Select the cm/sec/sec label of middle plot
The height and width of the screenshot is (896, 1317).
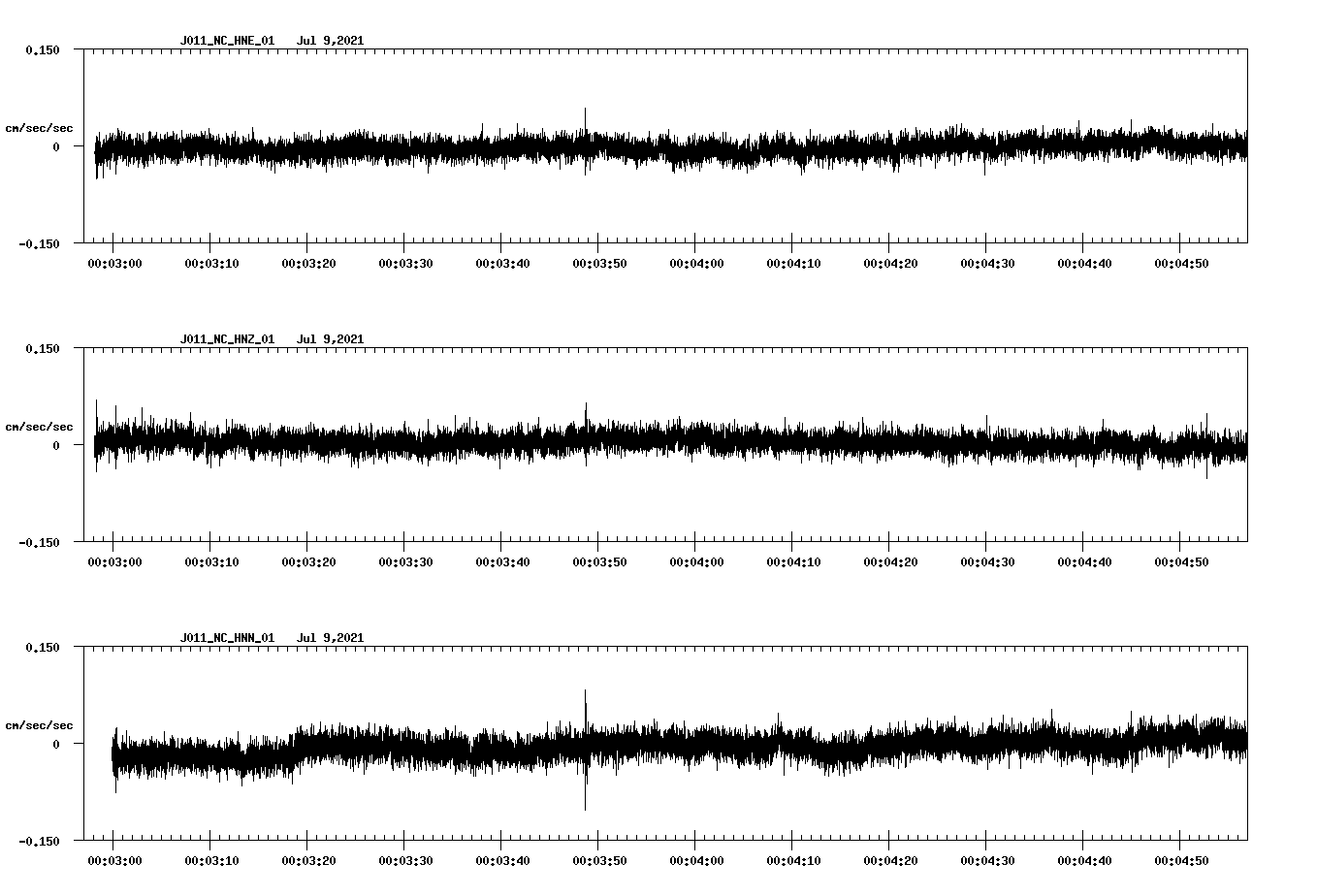(x=40, y=426)
